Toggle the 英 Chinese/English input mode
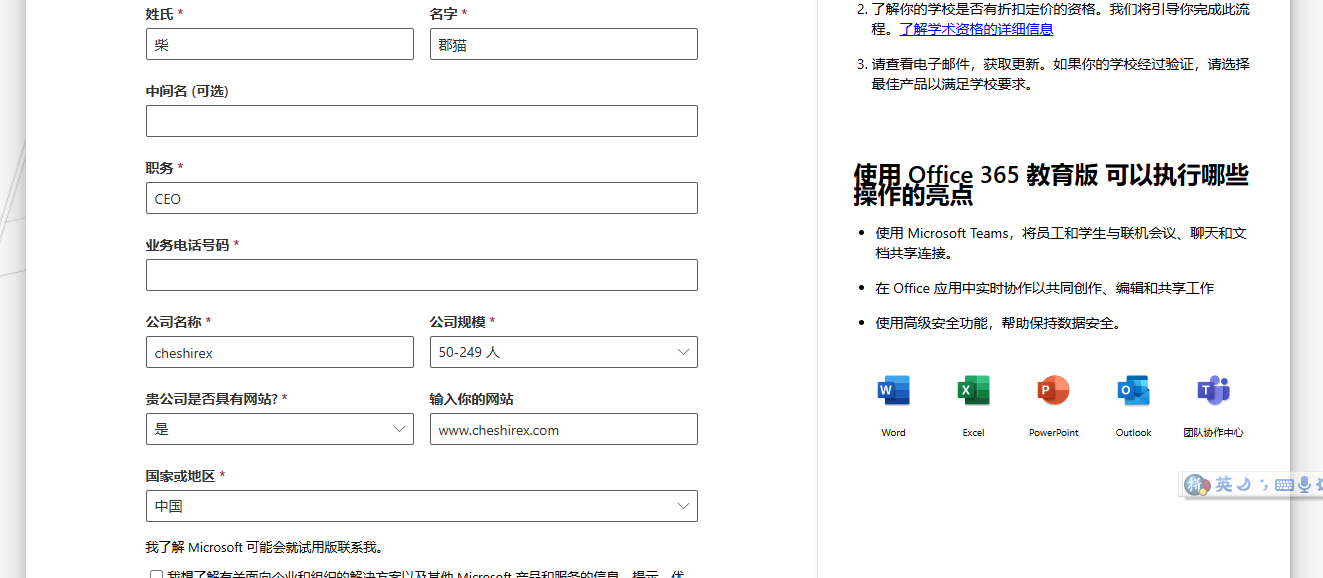 click(1223, 484)
